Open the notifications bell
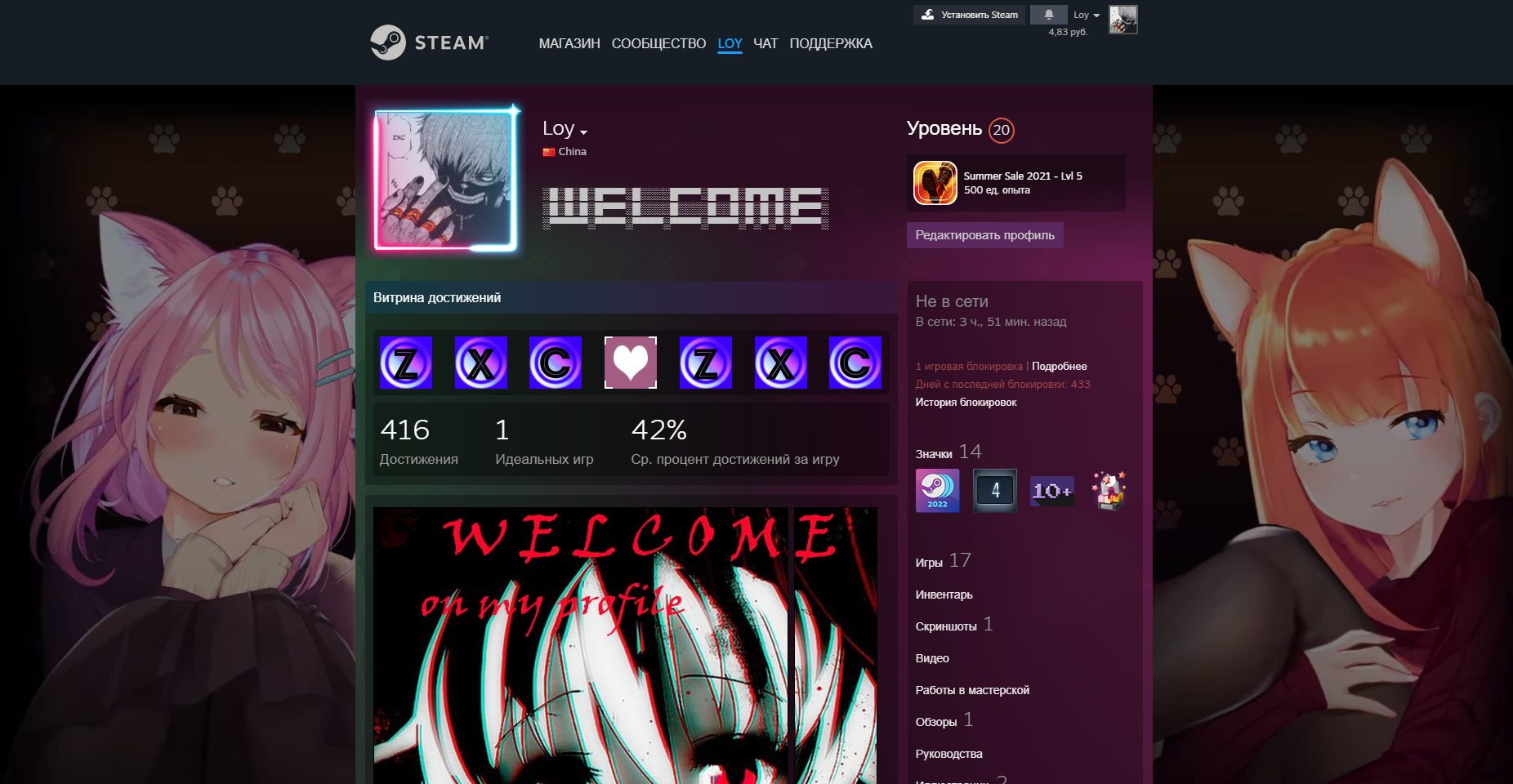 1048,15
